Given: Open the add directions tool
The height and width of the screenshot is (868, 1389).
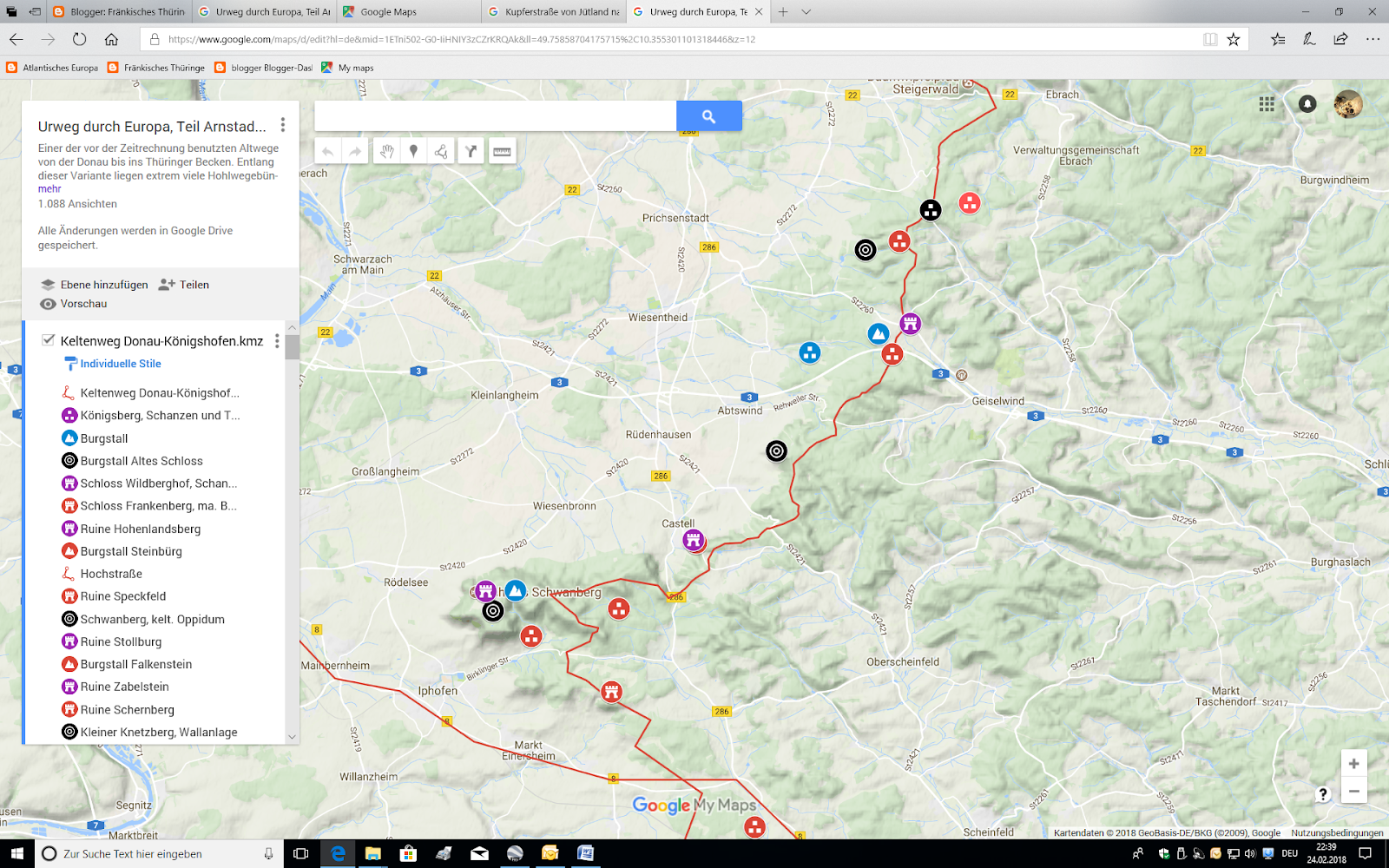Looking at the screenshot, I should 471,151.
